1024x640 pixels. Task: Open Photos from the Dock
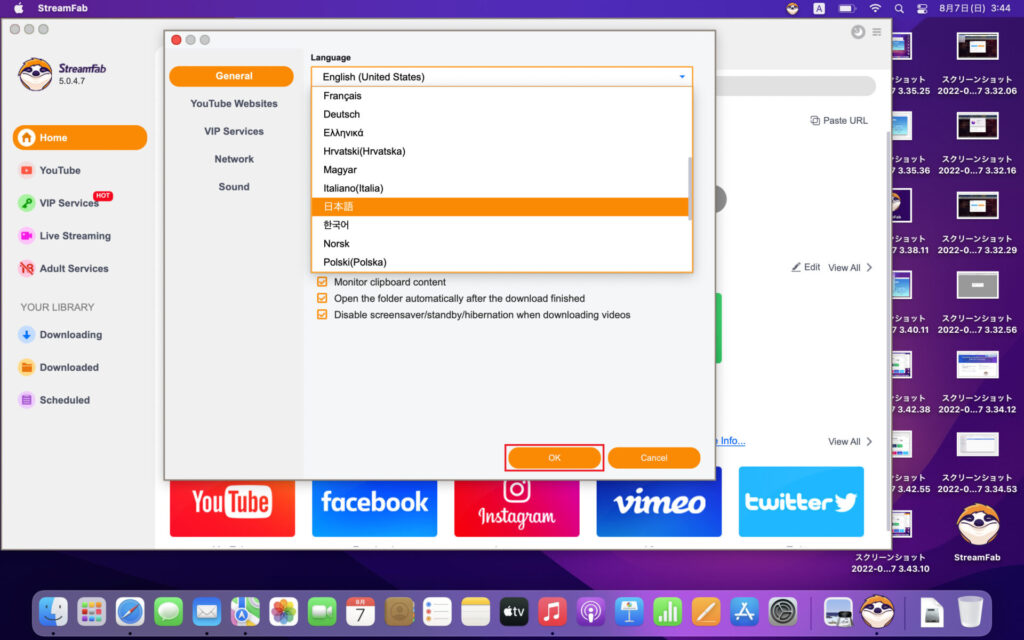pos(283,613)
